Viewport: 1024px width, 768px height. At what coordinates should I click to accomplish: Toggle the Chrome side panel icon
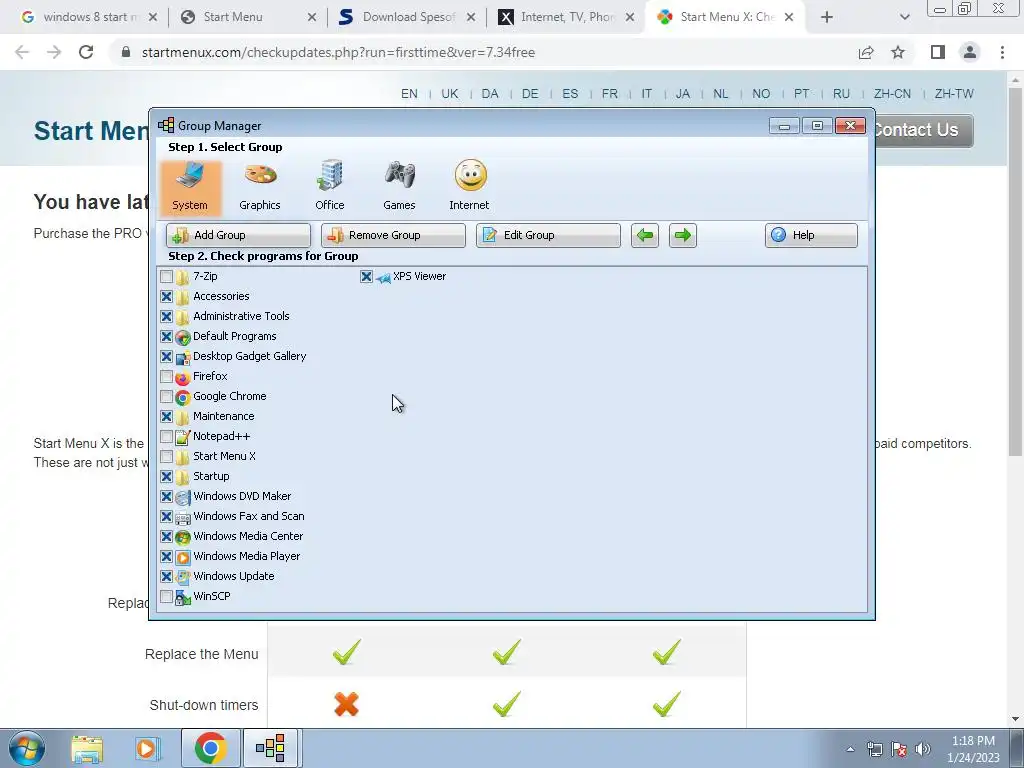[938, 52]
